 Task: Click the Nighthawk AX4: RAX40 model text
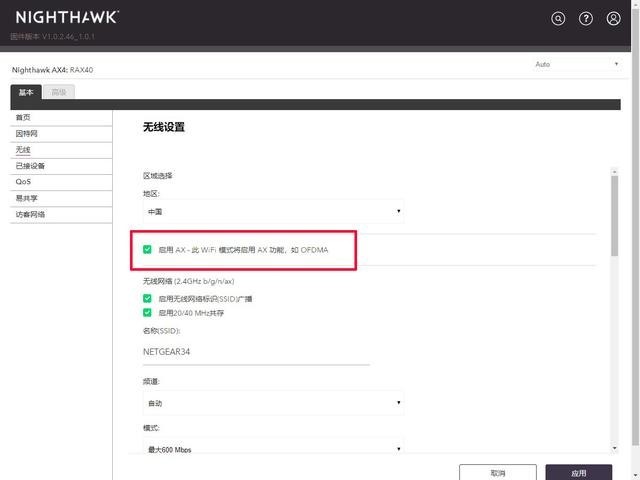(52, 70)
